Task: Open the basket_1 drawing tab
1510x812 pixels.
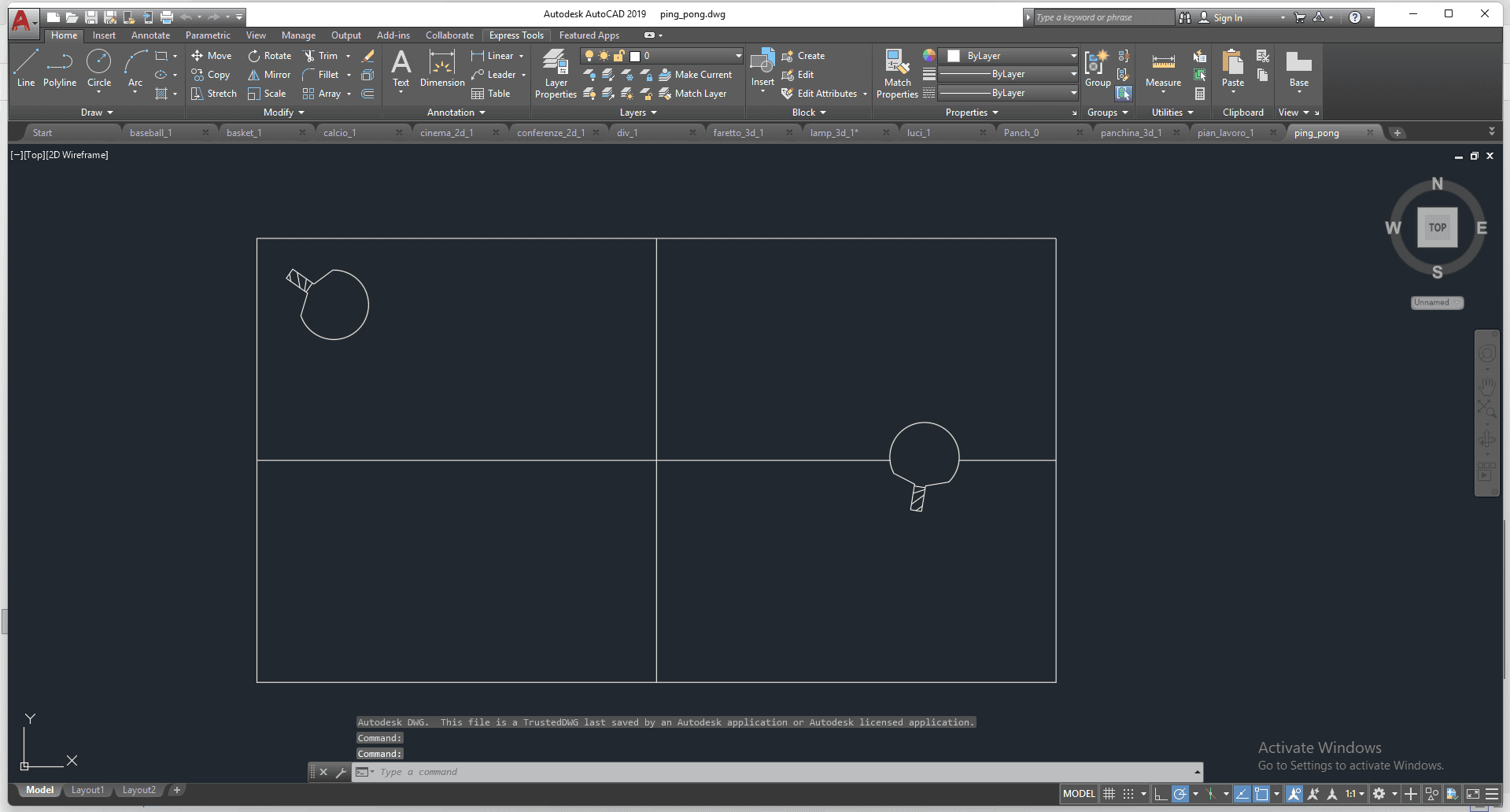Action: click(x=244, y=133)
